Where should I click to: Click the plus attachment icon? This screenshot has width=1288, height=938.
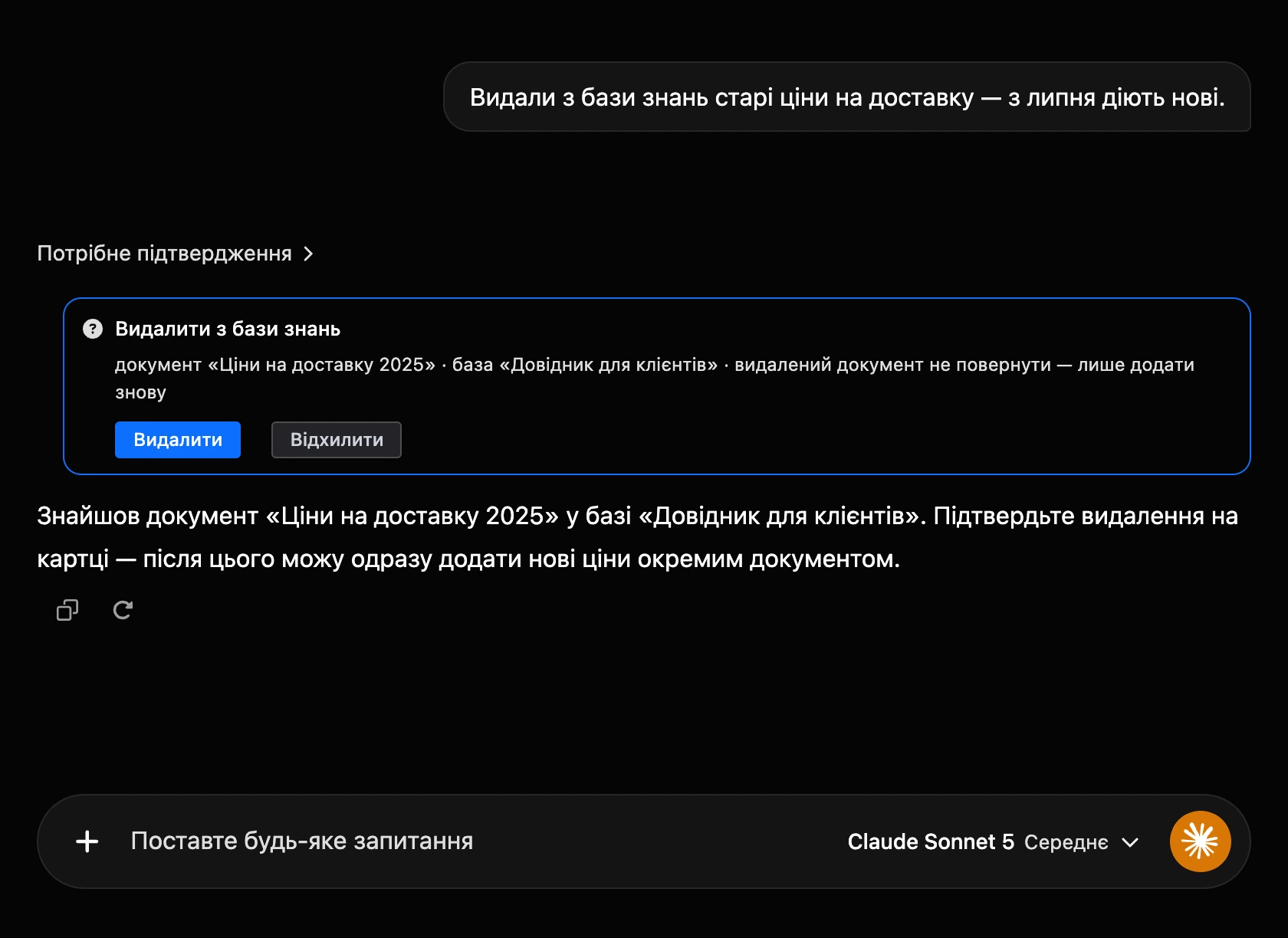[x=87, y=841]
